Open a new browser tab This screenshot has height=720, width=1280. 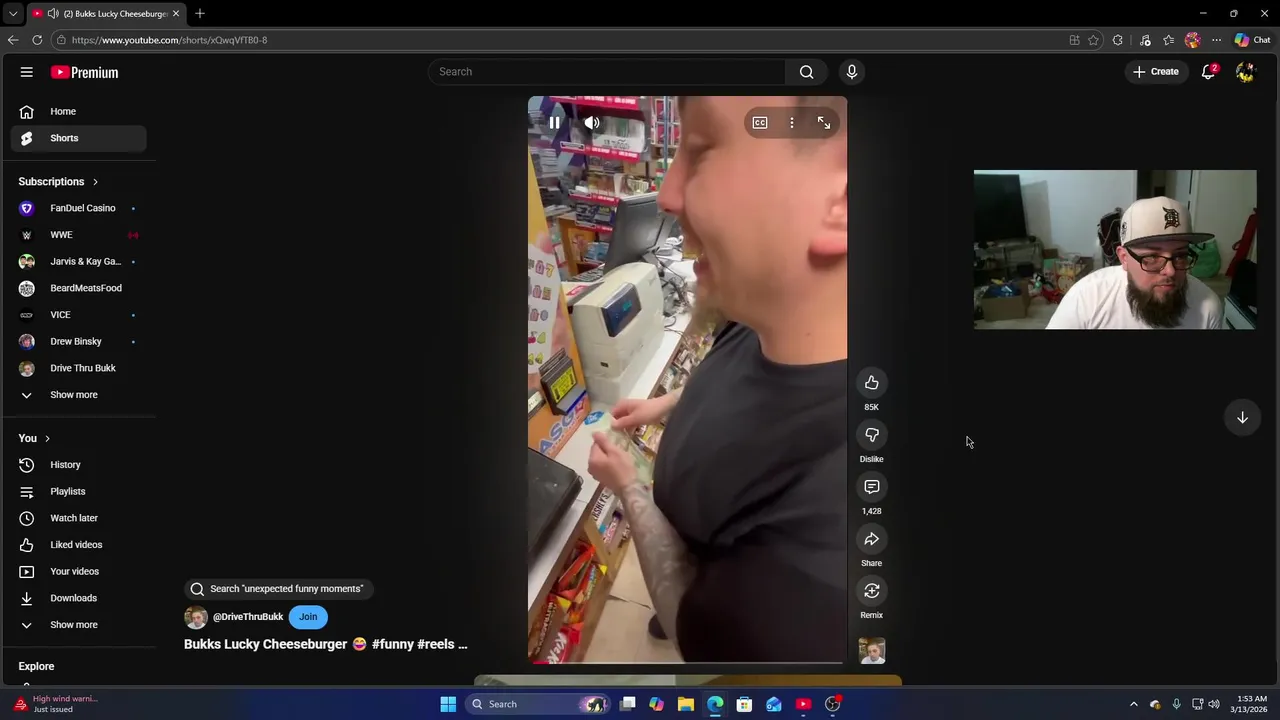200,14
